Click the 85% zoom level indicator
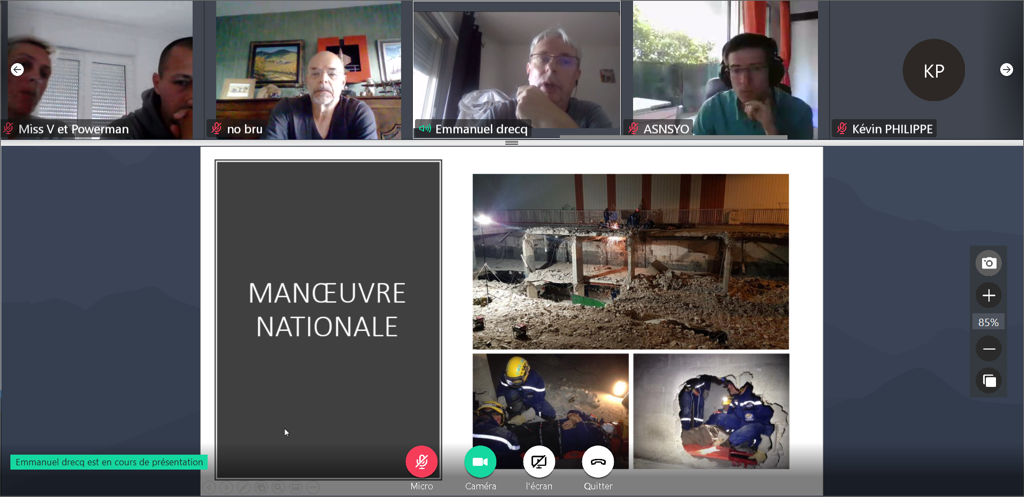1024x497 pixels. click(x=989, y=322)
